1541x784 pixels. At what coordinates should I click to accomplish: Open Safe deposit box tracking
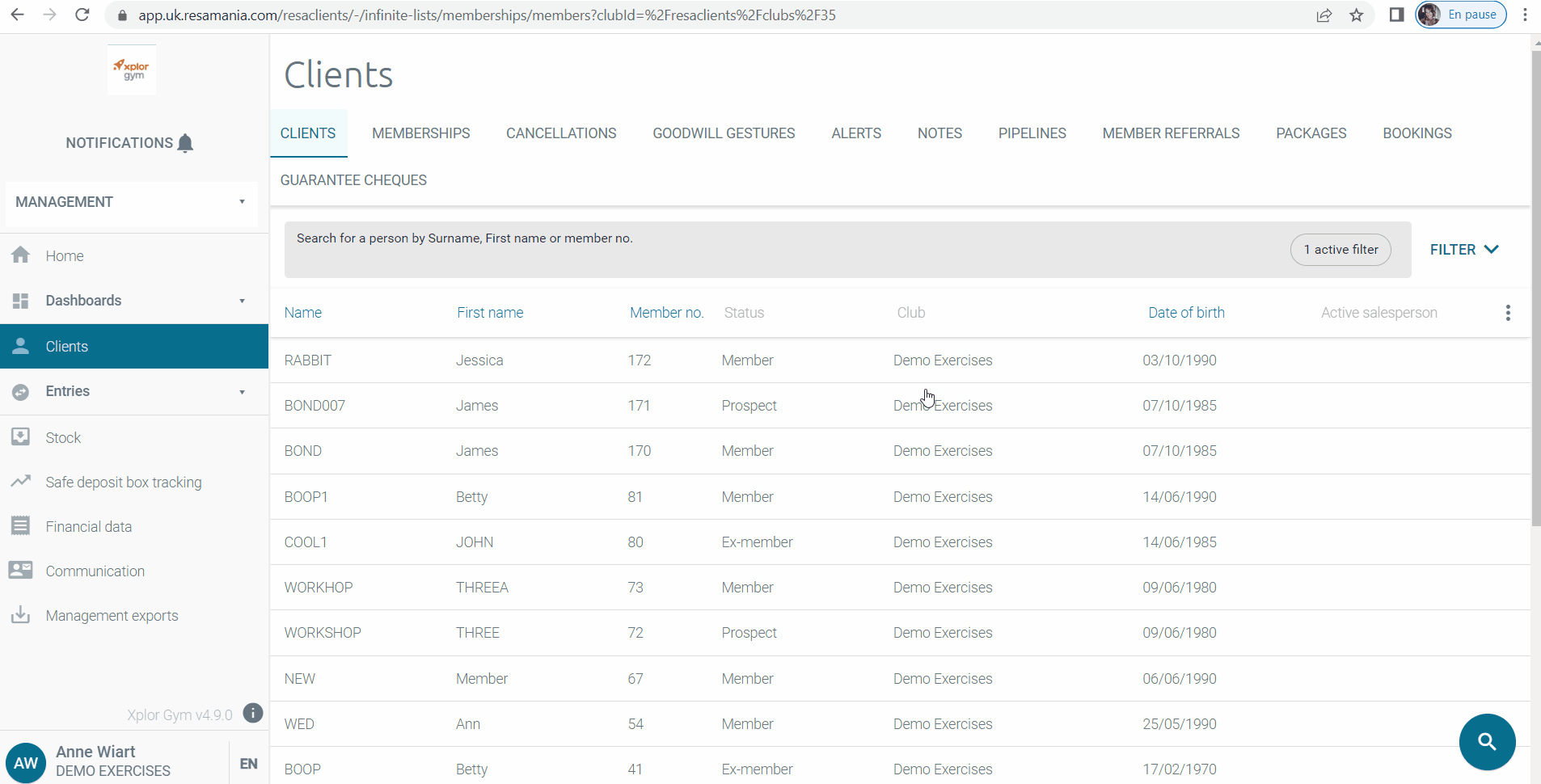(x=123, y=483)
